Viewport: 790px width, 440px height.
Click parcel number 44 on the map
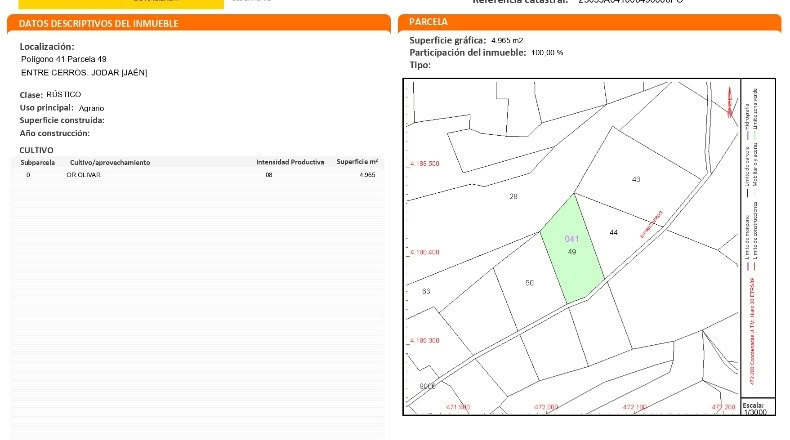(x=613, y=232)
